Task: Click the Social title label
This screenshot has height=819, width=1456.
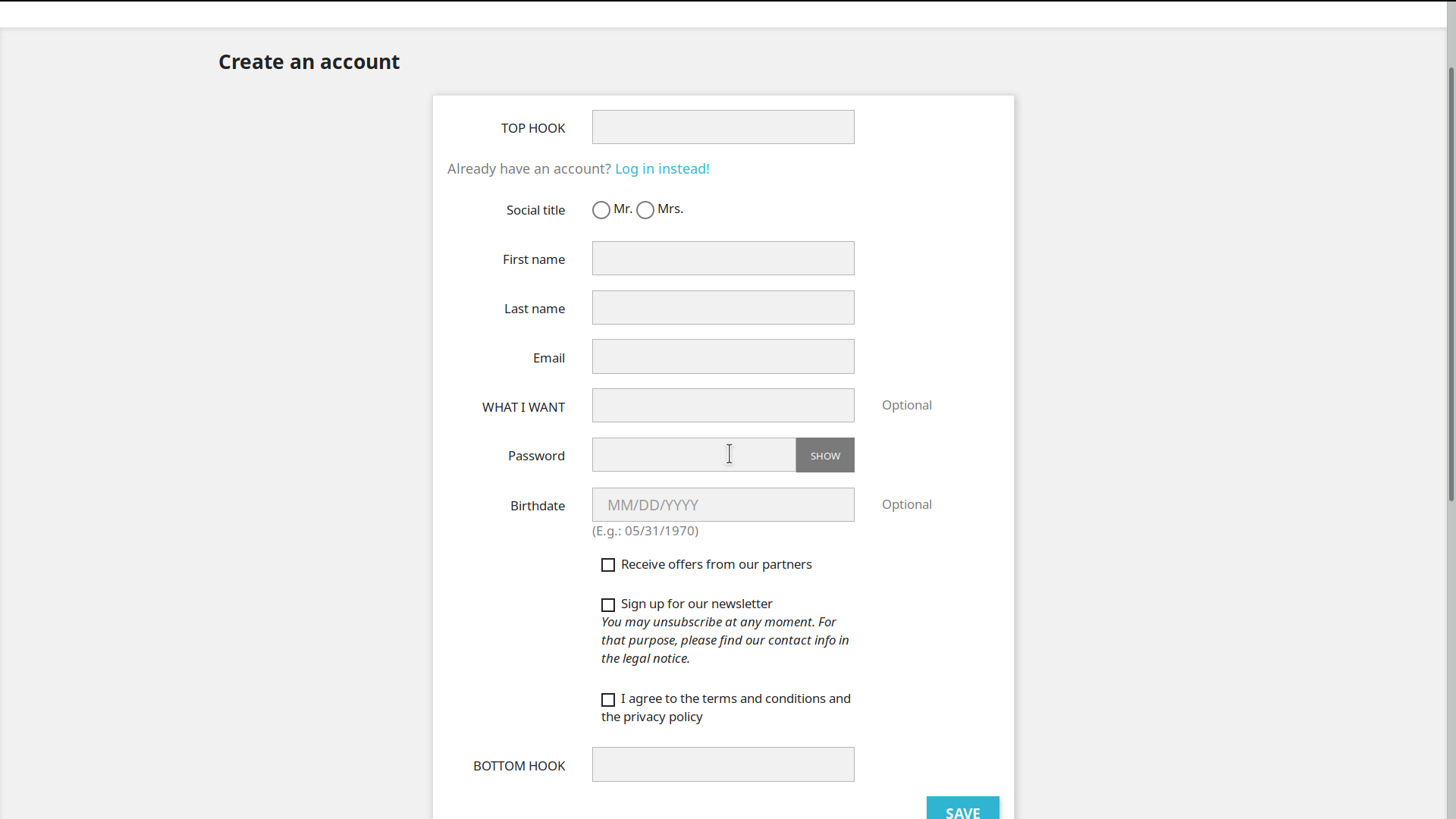Action: coord(535,210)
